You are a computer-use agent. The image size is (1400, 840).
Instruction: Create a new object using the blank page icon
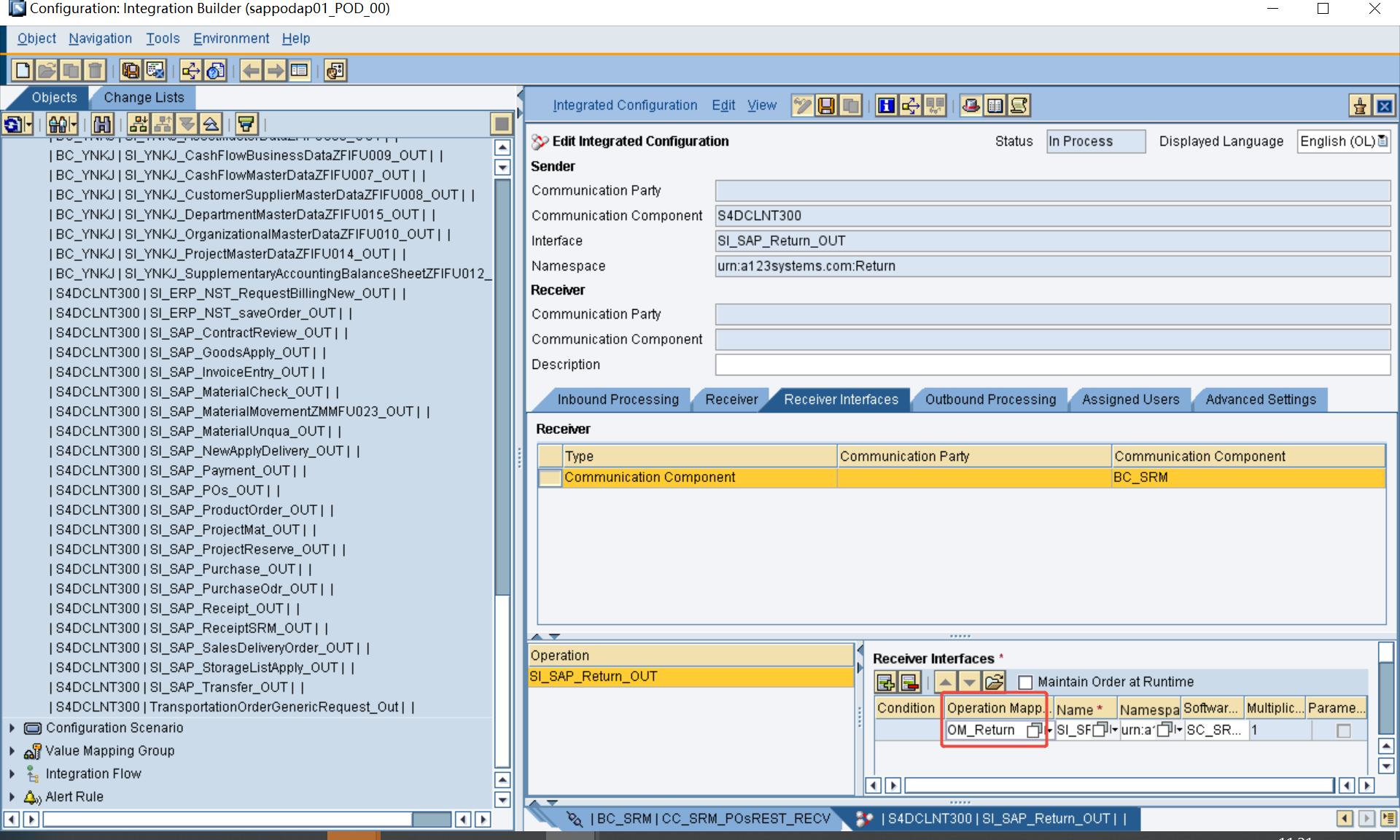[x=23, y=70]
